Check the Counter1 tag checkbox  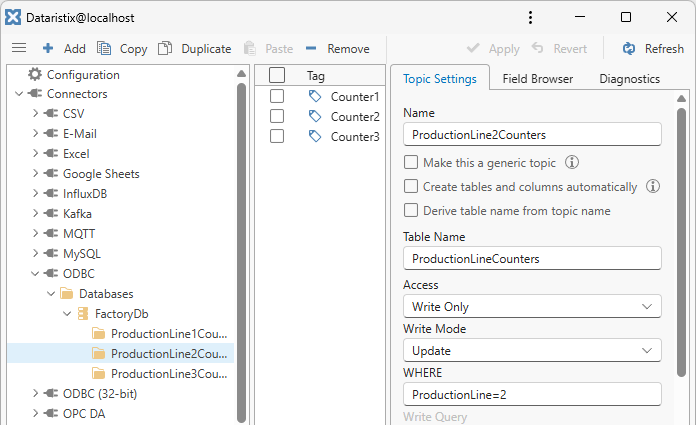(277, 96)
